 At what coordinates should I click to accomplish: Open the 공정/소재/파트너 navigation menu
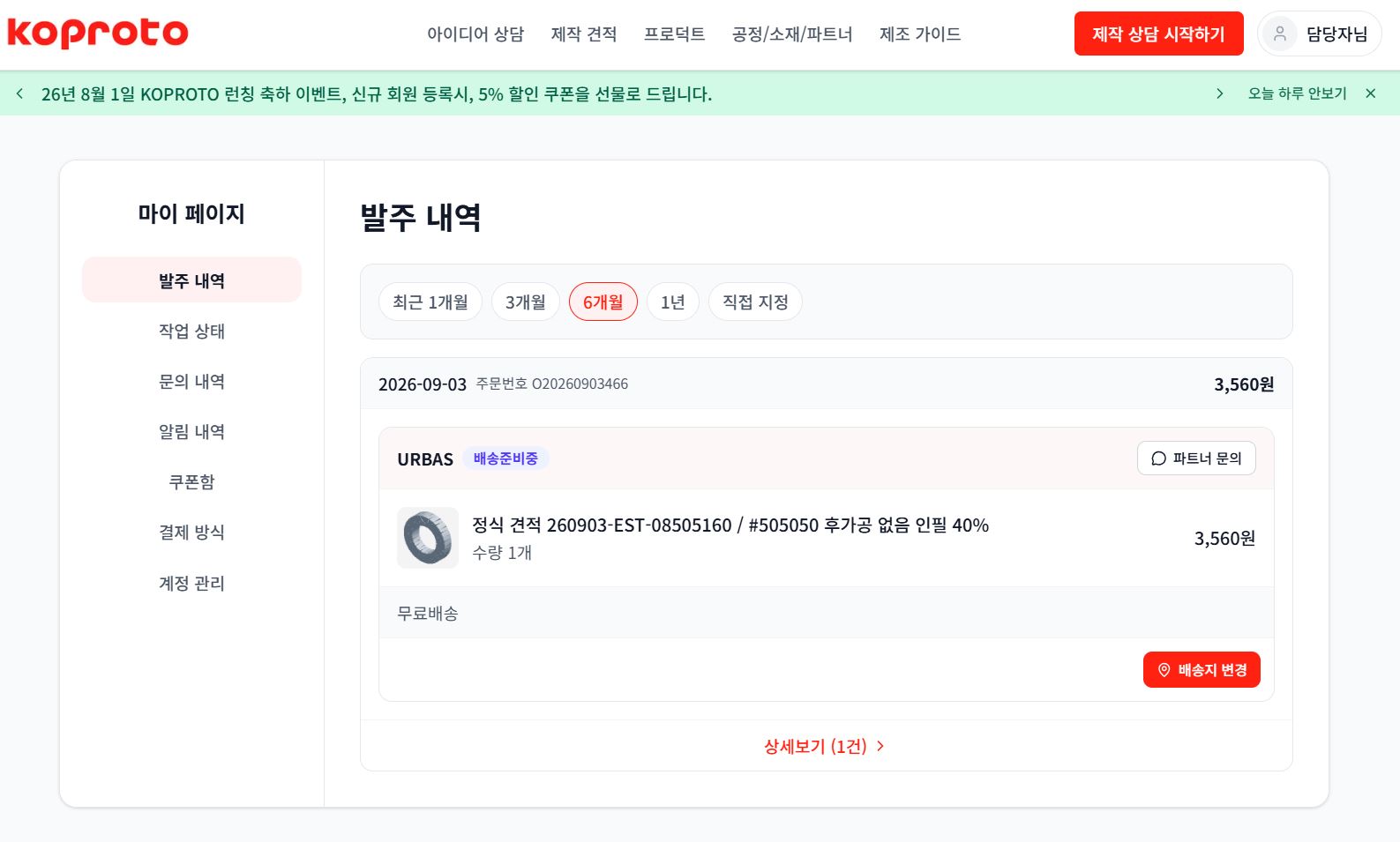[x=792, y=34]
